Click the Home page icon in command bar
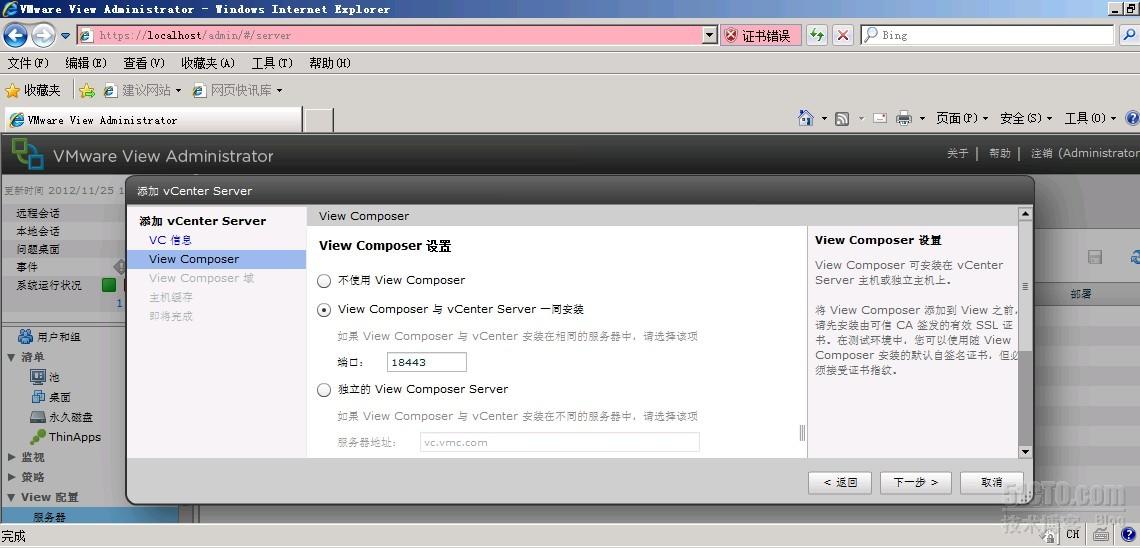Image resolution: width=1140 pixels, height=548 pixels. point(806,118)
